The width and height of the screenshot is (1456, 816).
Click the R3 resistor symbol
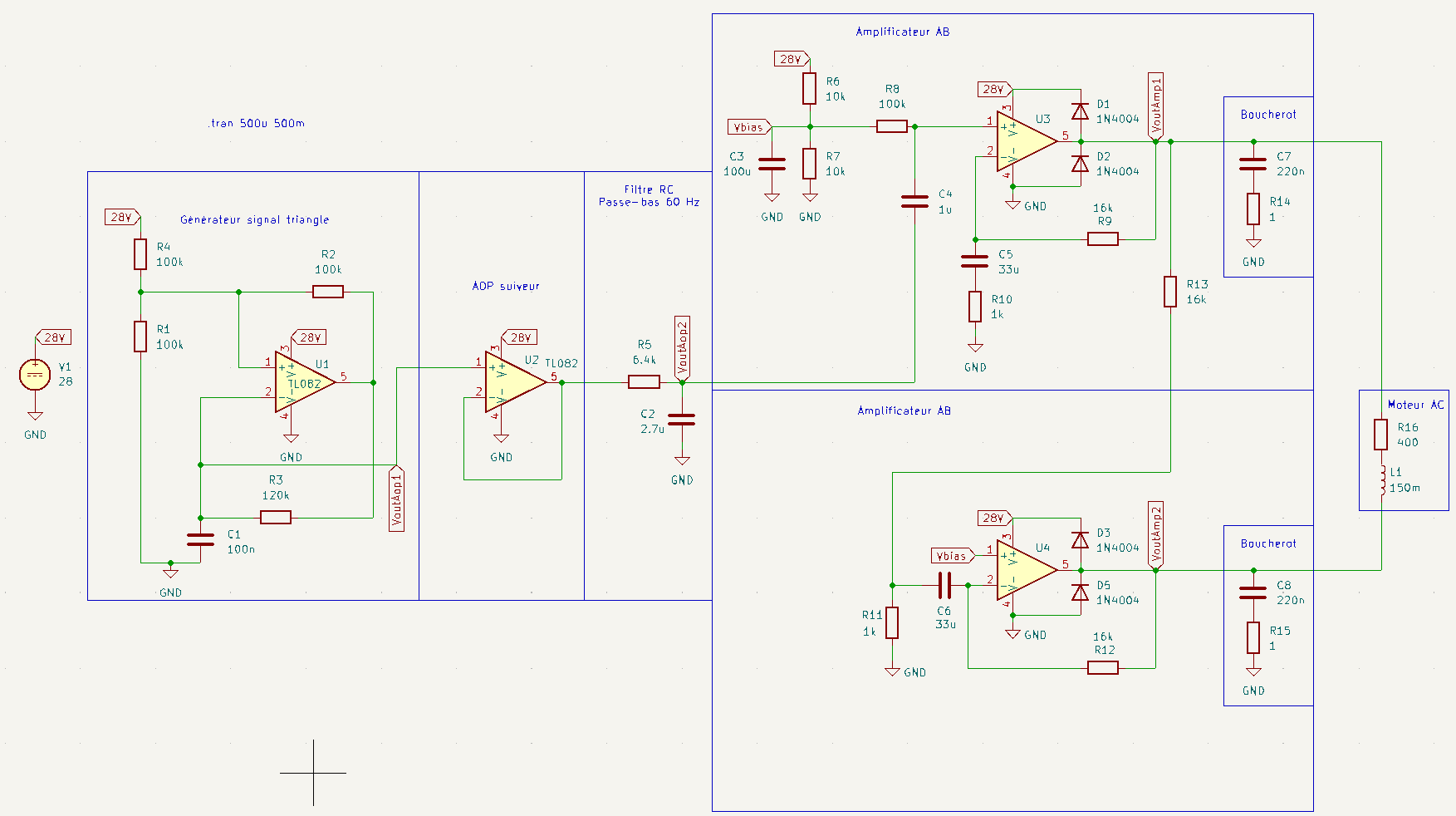(276, 518)
